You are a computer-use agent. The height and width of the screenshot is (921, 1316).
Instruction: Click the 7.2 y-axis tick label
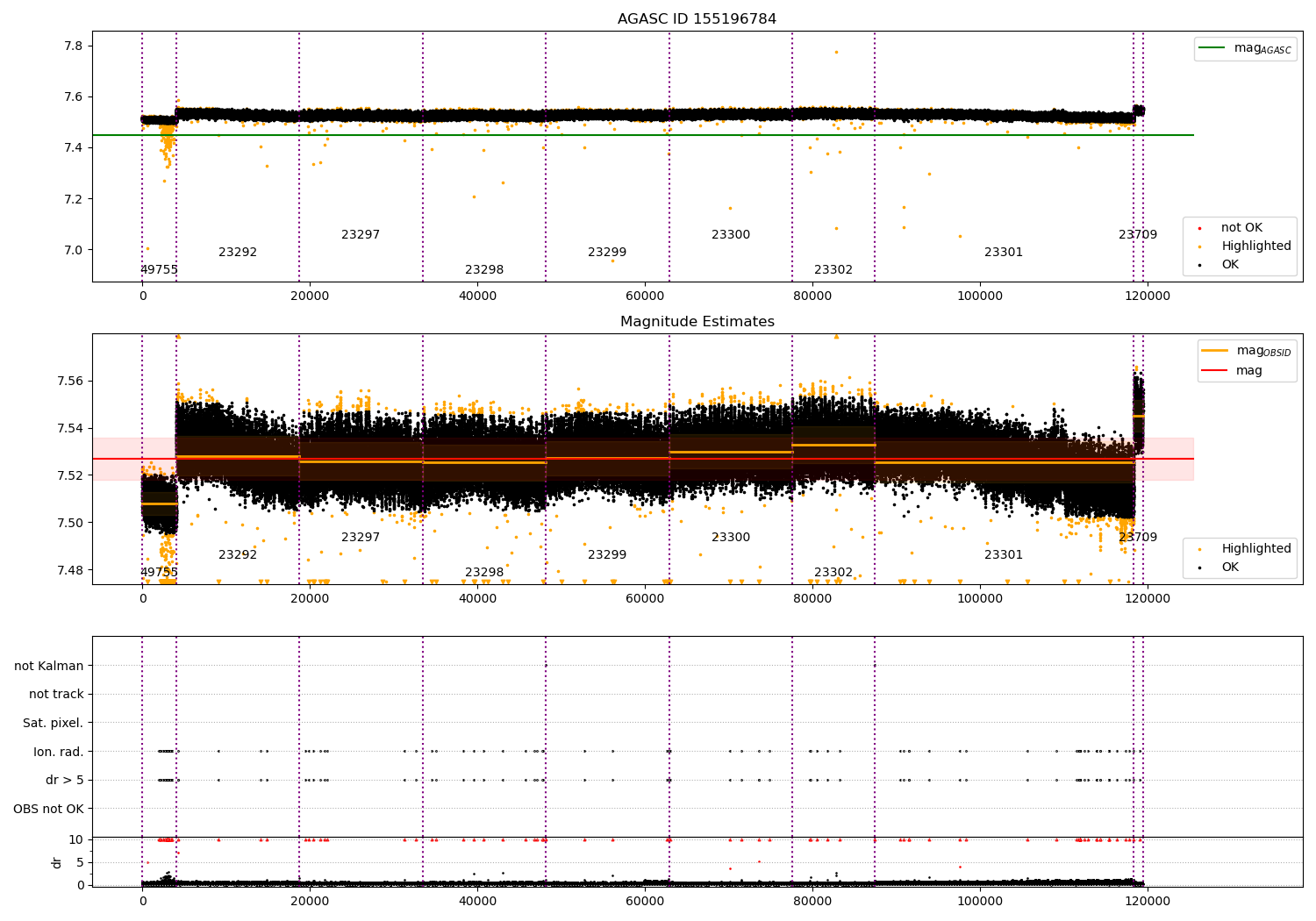point(75,199)
